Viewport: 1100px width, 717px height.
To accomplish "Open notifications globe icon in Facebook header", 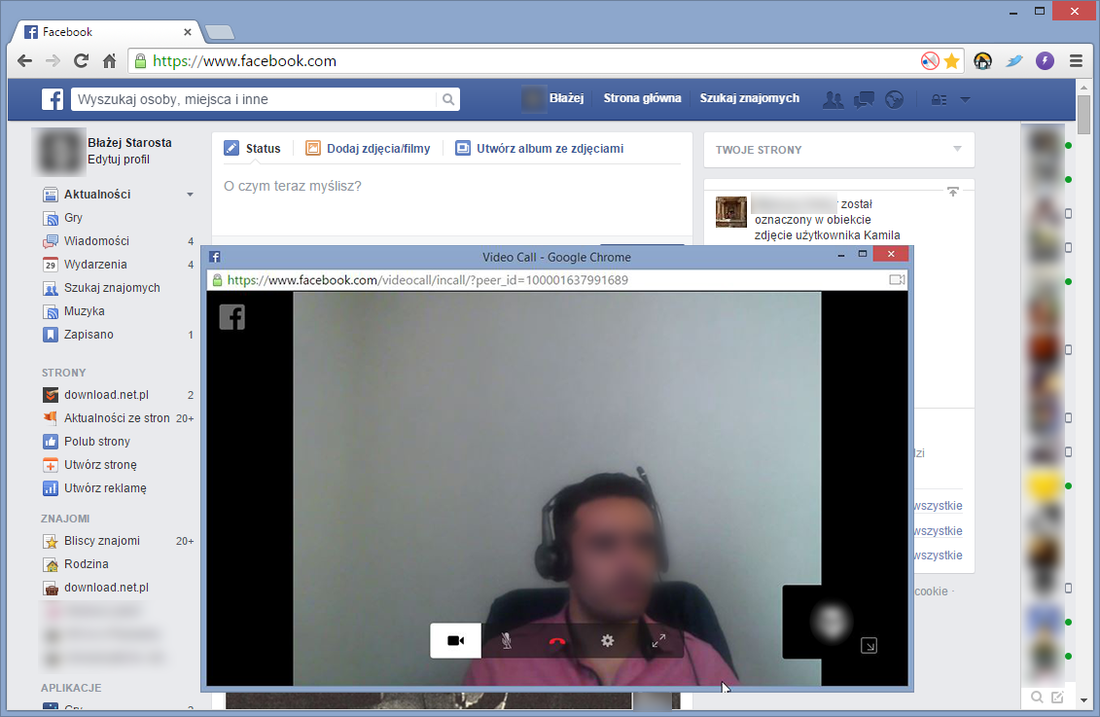I will tap(894, 100).
